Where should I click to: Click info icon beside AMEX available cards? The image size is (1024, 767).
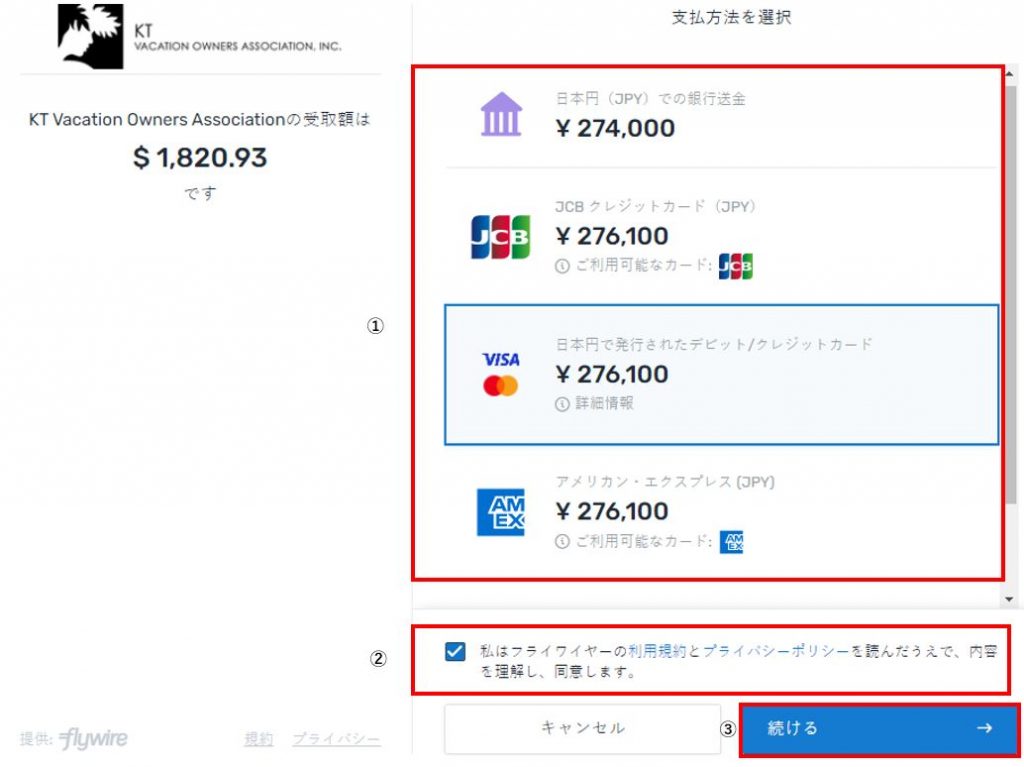[562, 542]
